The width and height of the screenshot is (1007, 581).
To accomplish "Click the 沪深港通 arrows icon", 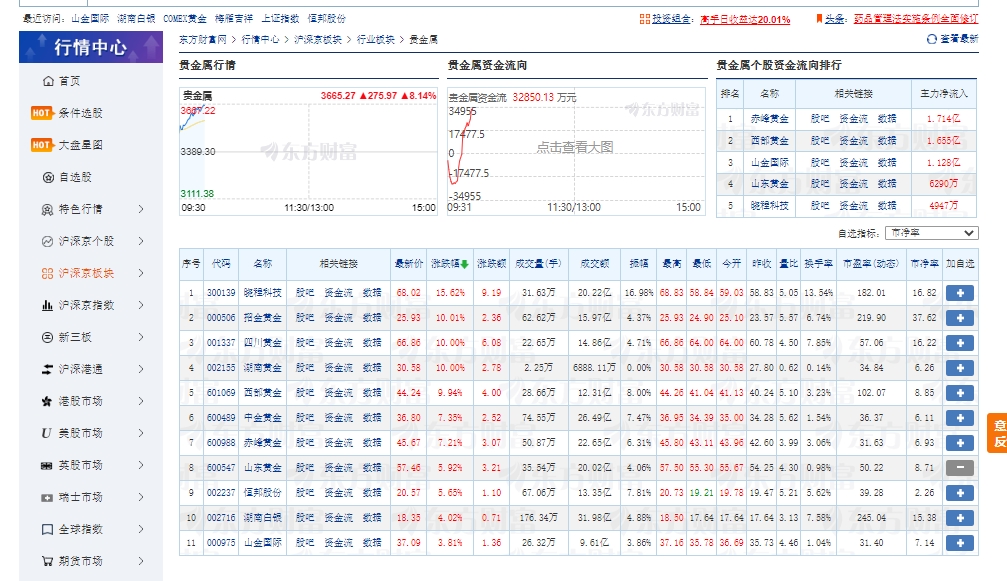I will 48,370.
